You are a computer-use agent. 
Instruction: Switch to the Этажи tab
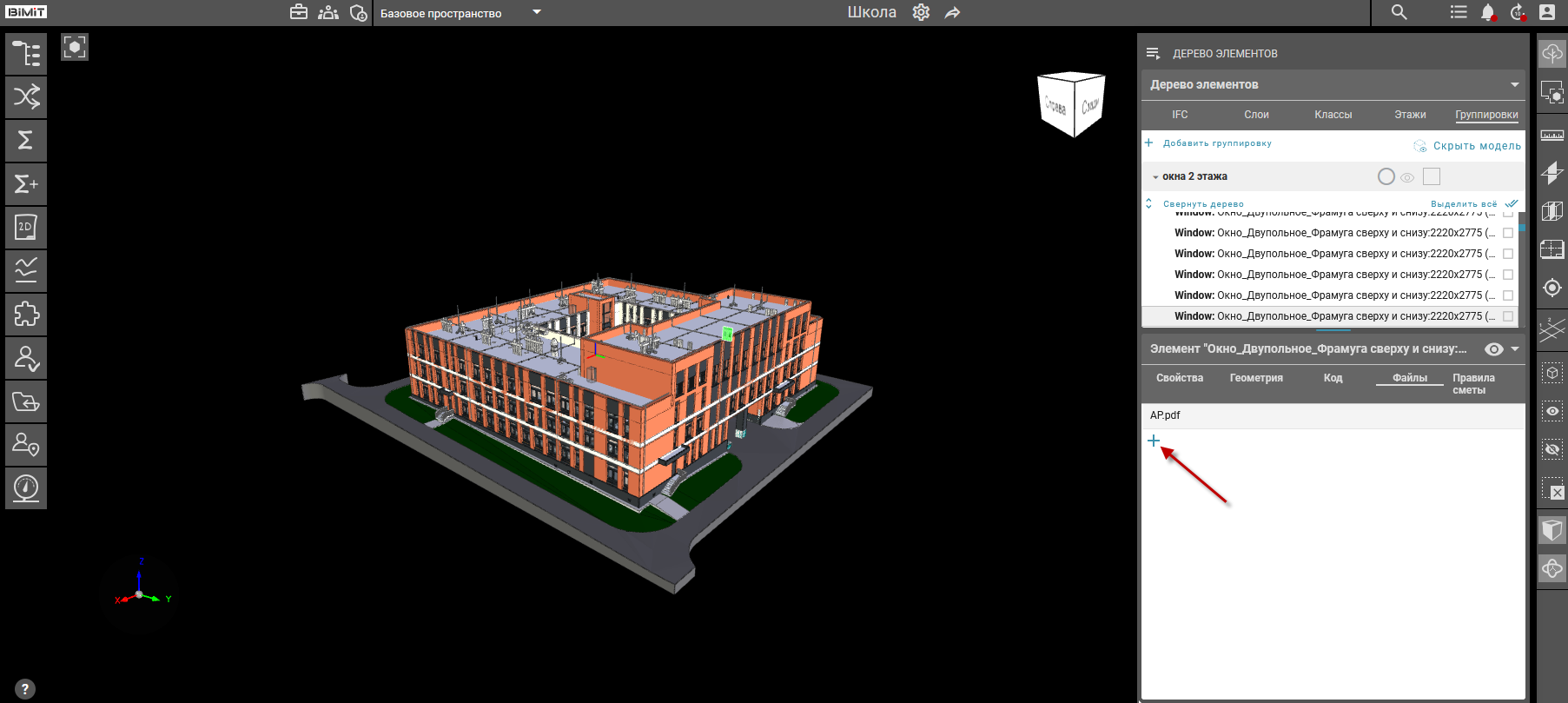1409,115
